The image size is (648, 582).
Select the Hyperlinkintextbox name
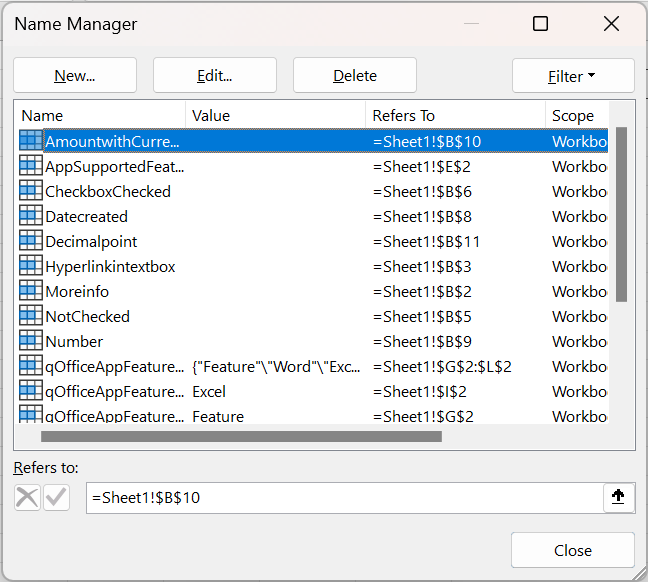point(110,267)
